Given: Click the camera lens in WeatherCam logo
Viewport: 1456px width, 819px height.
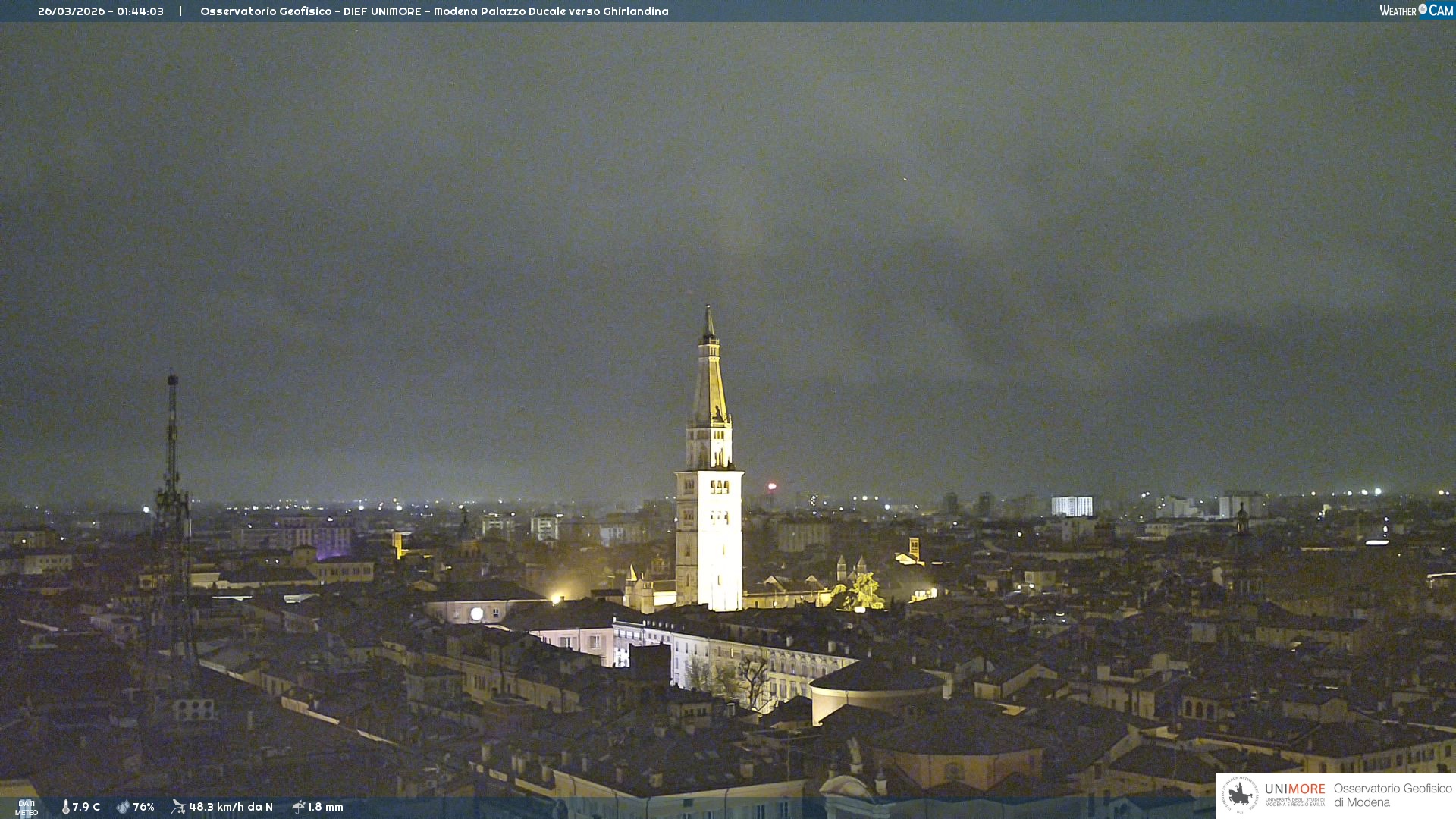Looking at the screenshot, I should pyautogui.click(x=1423, y=10).
